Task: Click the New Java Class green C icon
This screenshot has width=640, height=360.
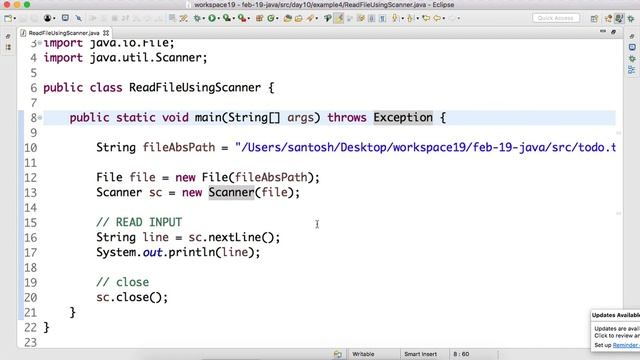Action: click(x=271, y=18)
